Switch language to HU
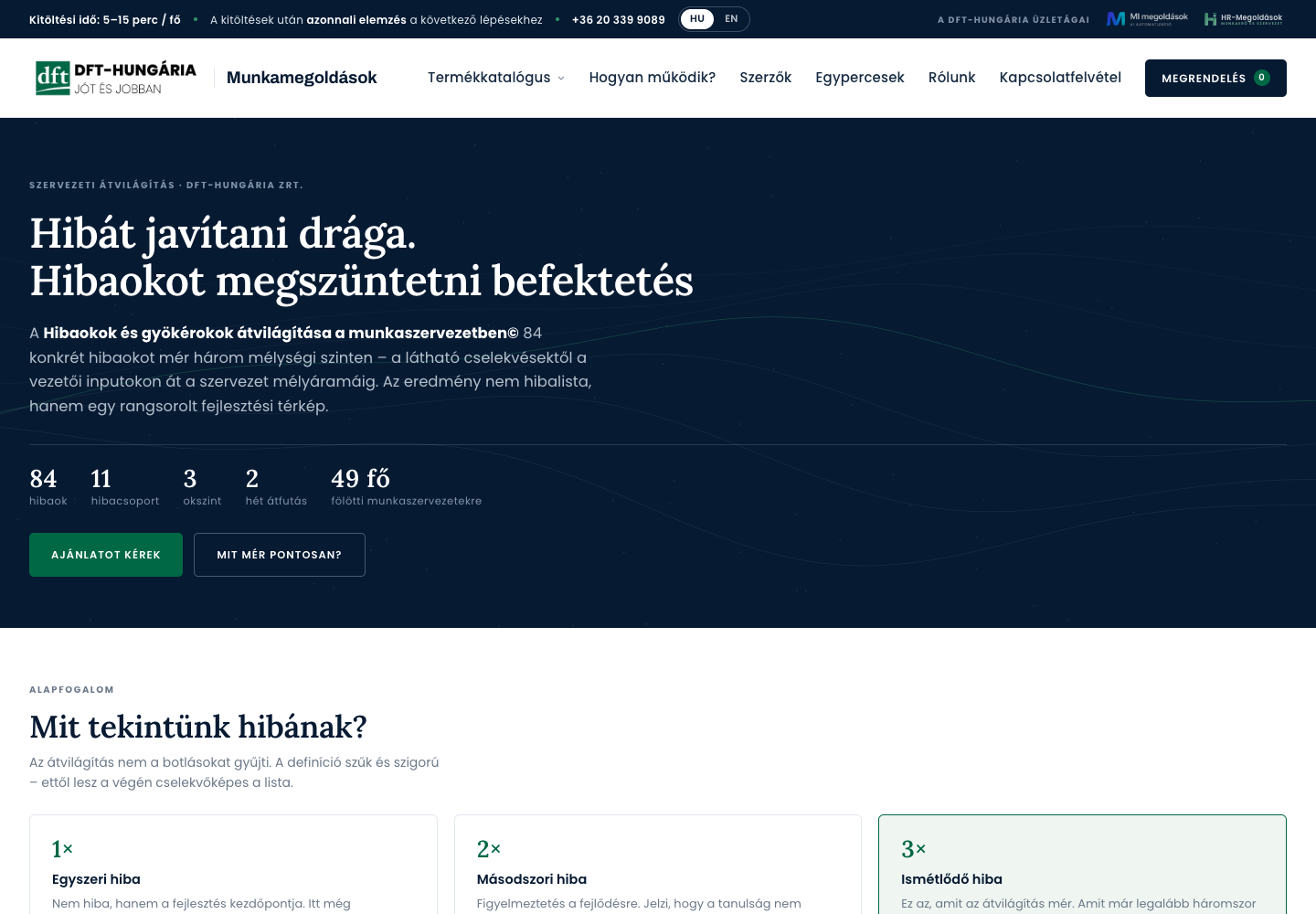The width and height of the screenshot is (1316, 914). click(697, 19)
